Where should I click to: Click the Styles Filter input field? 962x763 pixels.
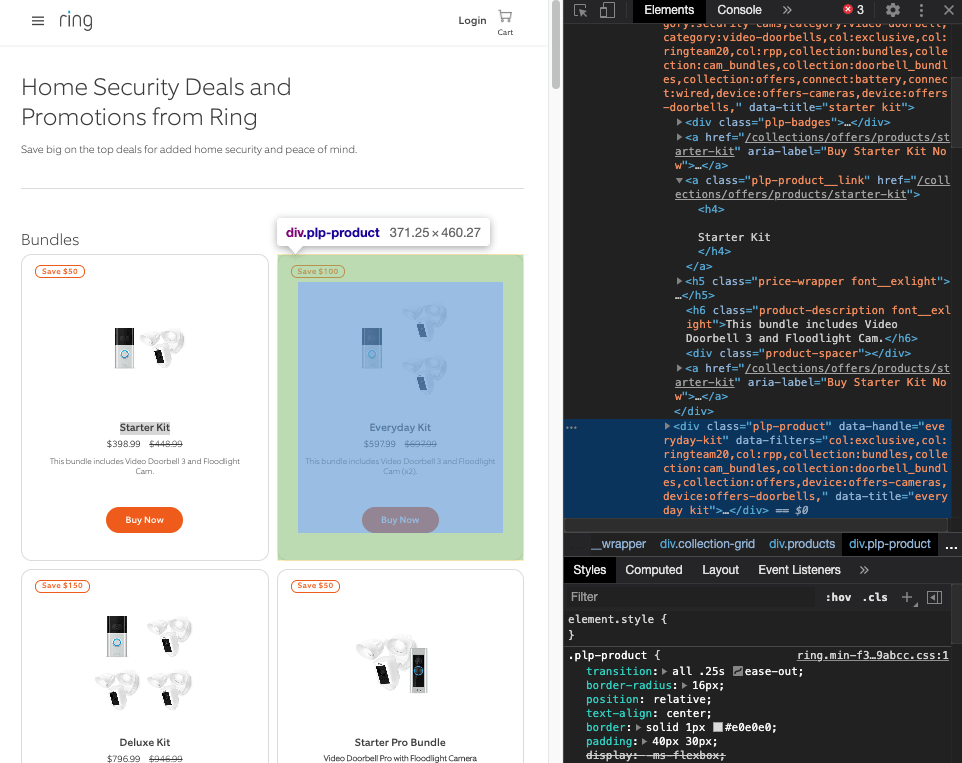click(x=690, y=597)
